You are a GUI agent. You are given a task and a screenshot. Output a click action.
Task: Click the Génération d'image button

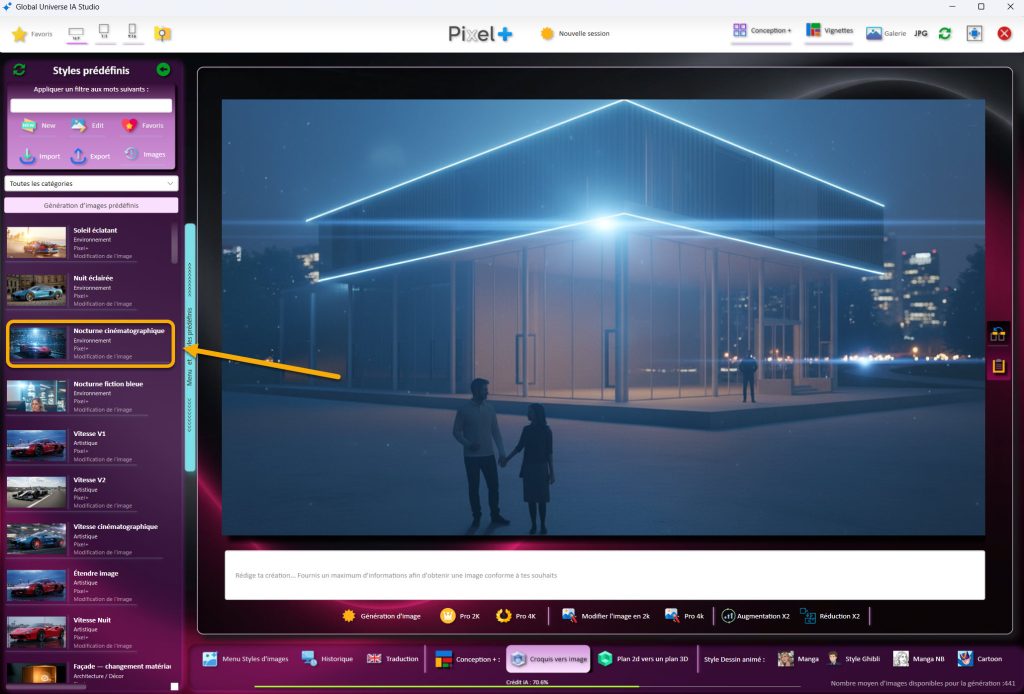(381, 616)
